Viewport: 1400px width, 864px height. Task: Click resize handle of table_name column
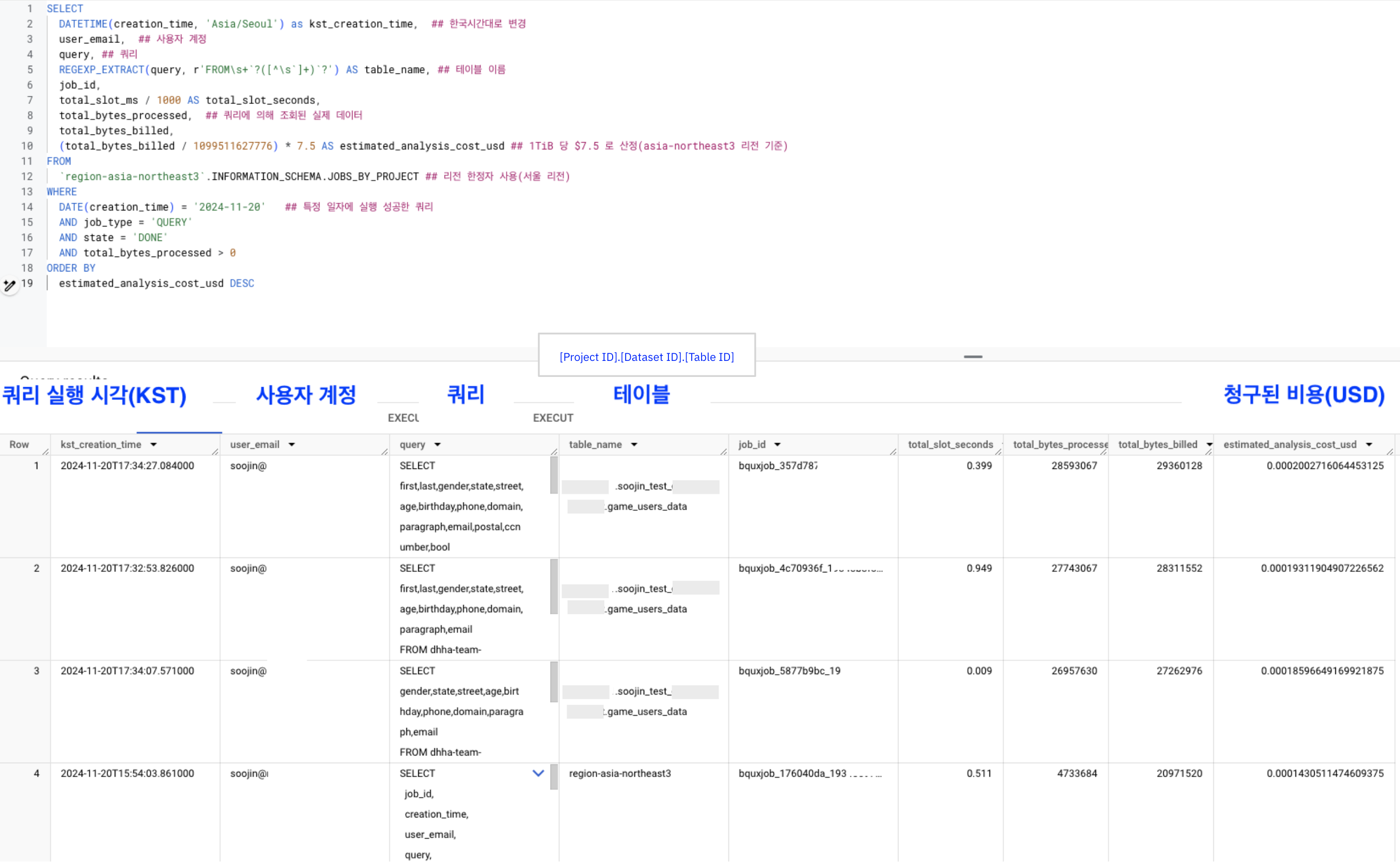[724, 451]
